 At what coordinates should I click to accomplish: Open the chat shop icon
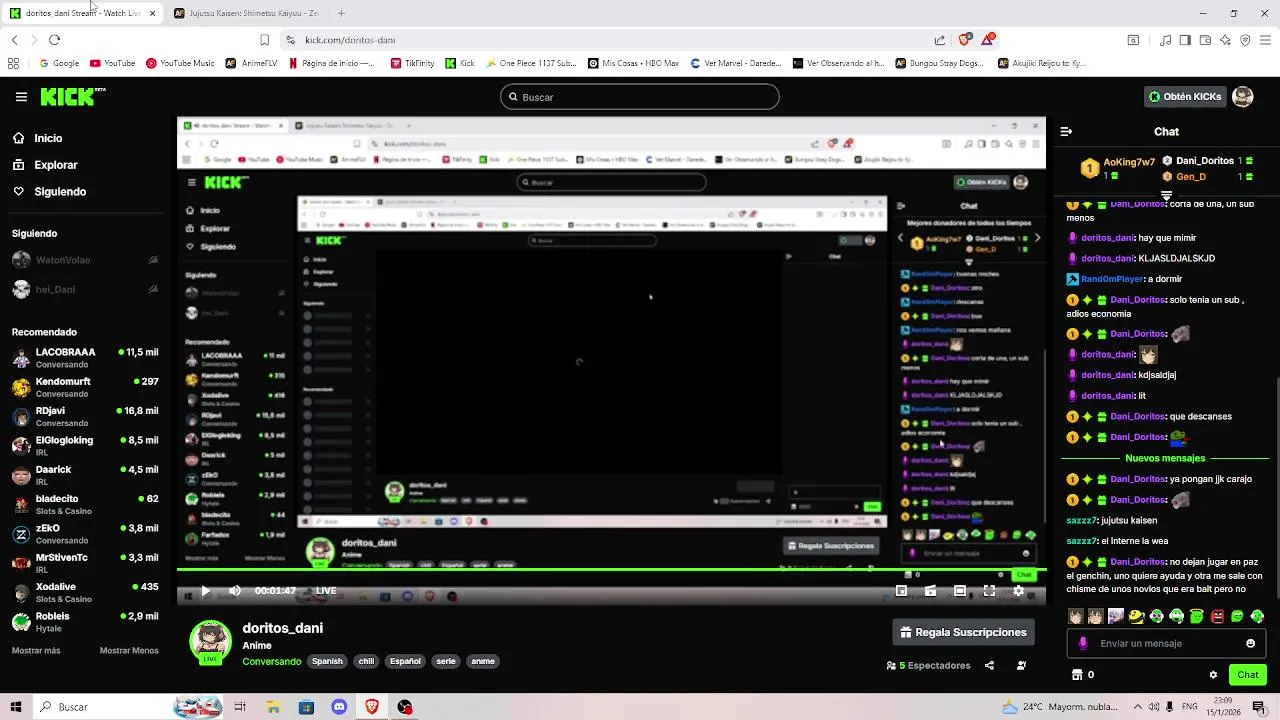tap(1077, 675)
